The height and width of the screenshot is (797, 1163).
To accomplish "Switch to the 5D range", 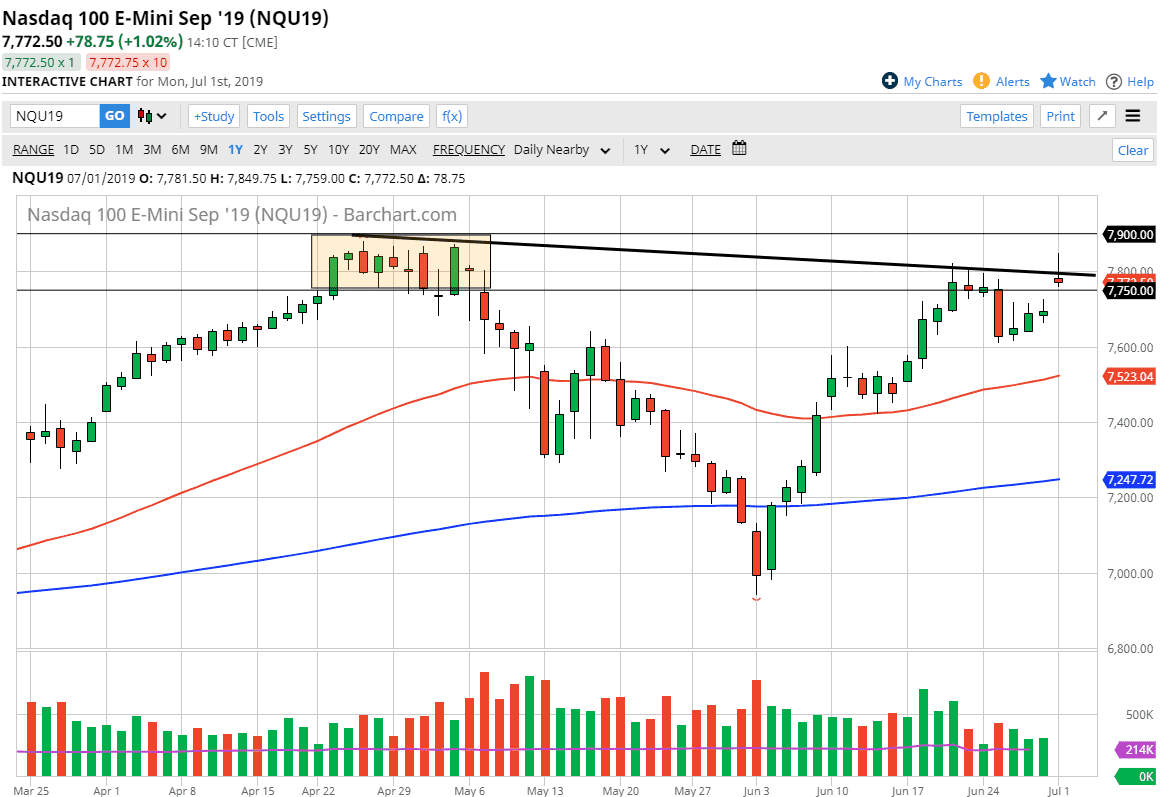I will coord(97,149).
